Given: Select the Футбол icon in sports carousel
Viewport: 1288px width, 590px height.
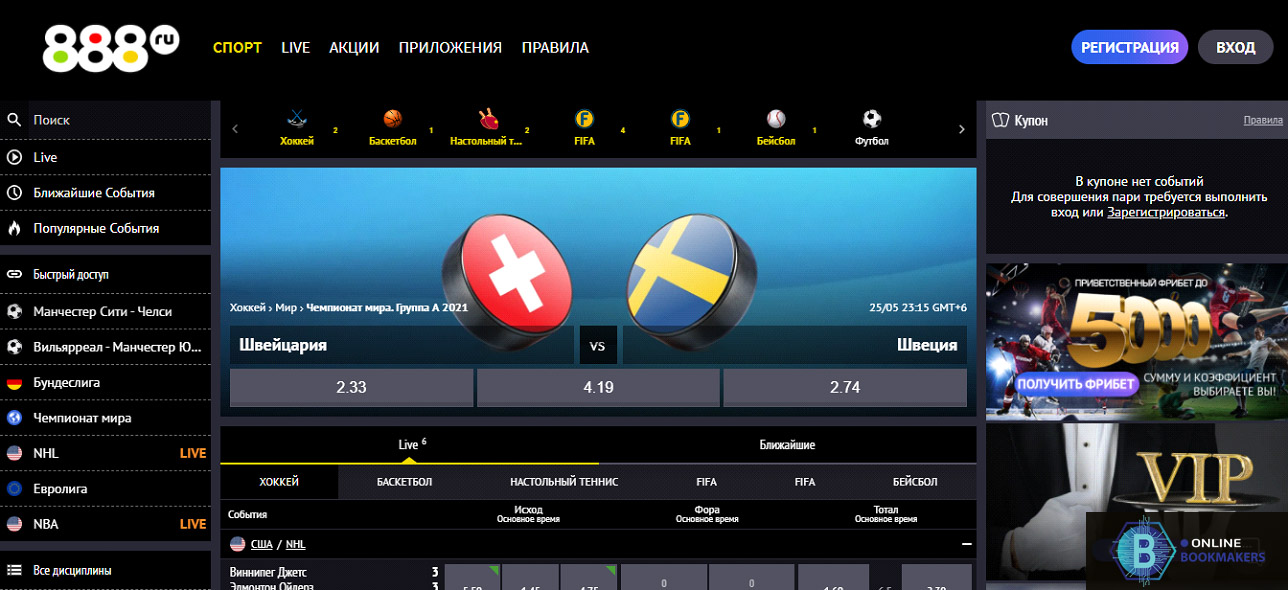Looking at the screenshot, I should click(872, 118).
